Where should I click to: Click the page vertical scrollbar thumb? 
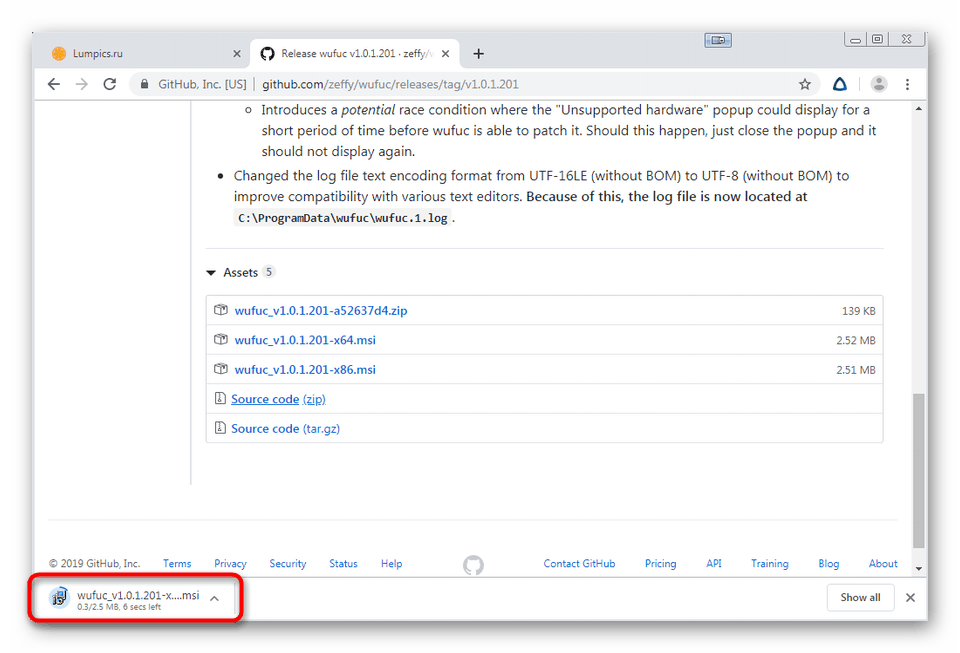click(918, 471)
